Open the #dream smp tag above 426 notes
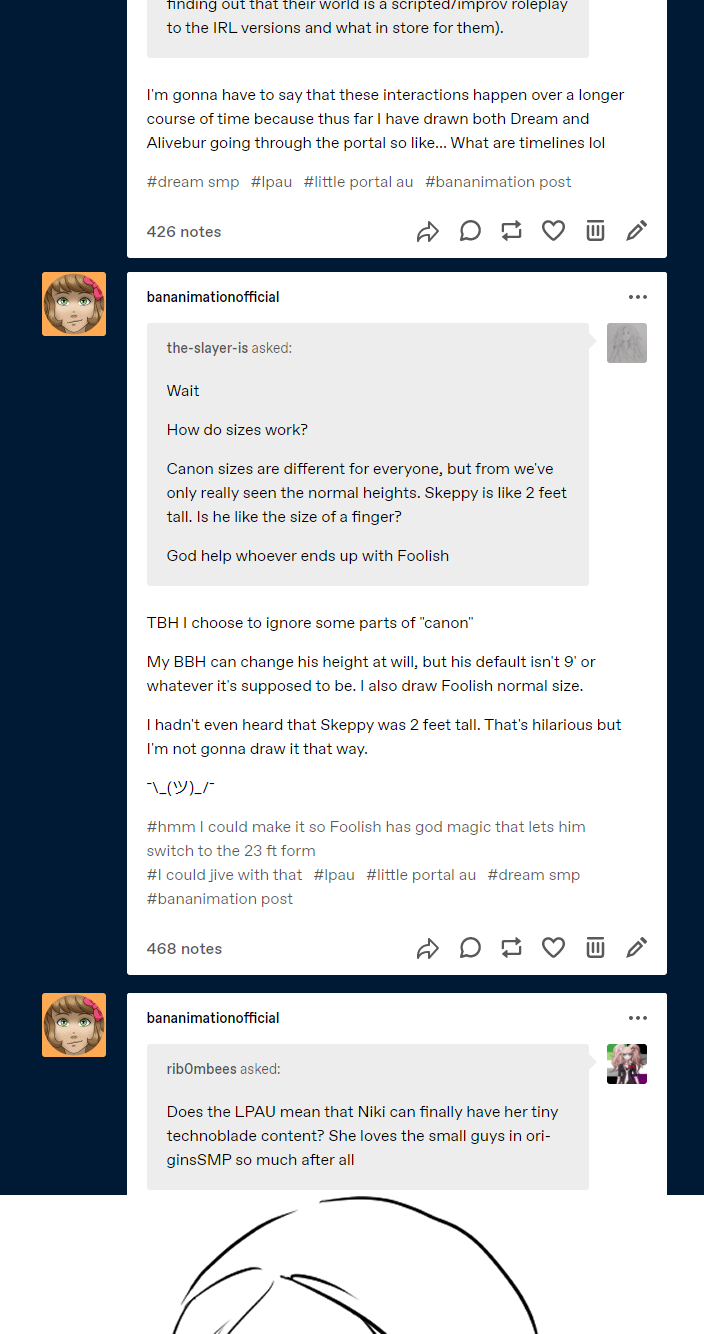Screen dimensions: 704x1334 click(193, 182)
